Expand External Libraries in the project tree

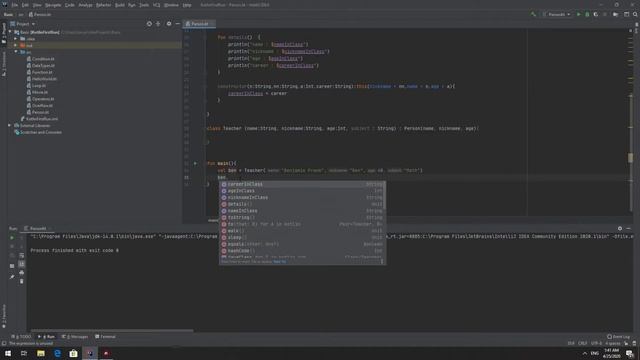(10, 125)
